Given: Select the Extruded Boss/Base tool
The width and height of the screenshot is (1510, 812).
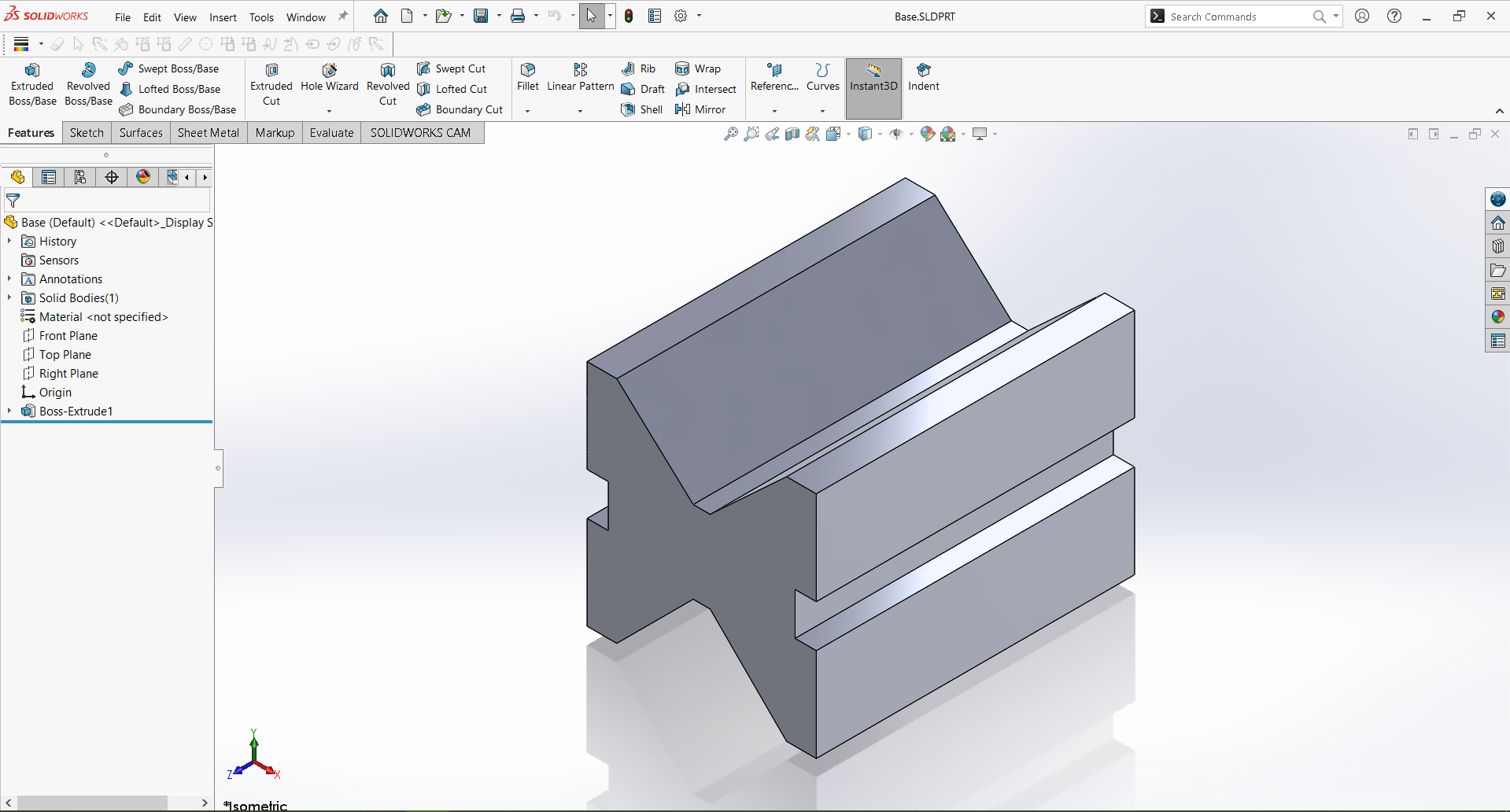Looking at the screenshot, I should (32, 84).
